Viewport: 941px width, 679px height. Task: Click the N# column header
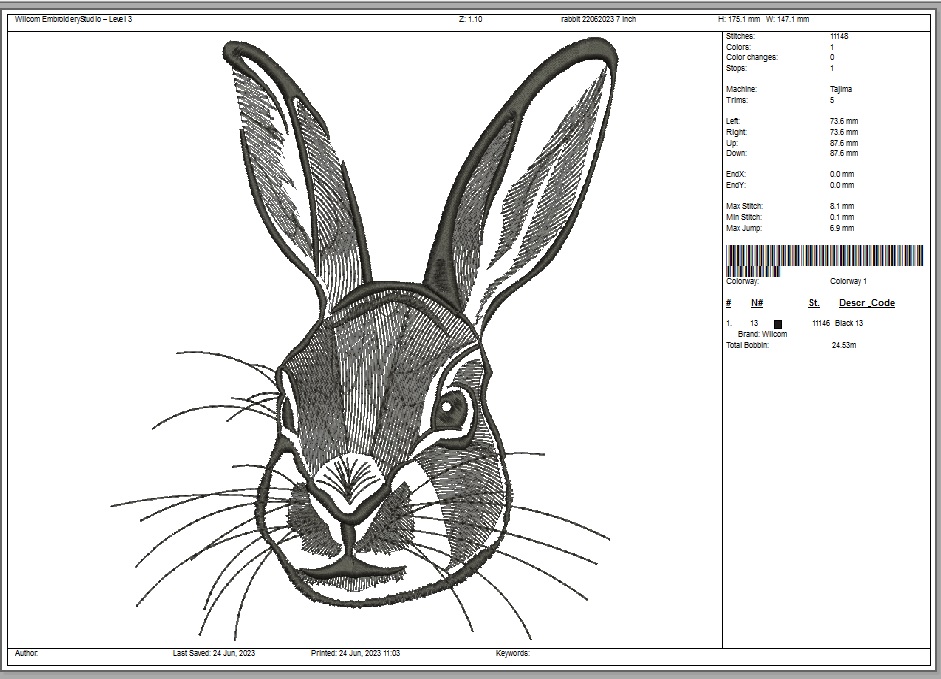coord(757,303)
